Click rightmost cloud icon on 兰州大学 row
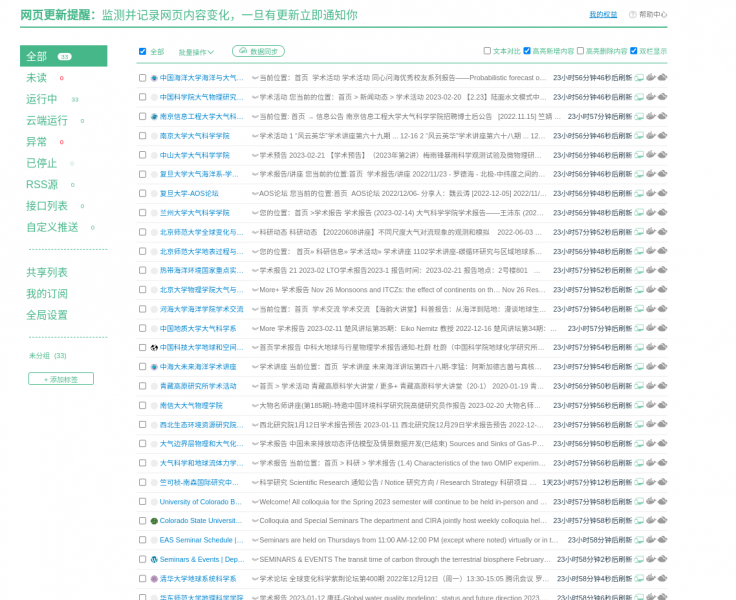This screenshot has height=600, width=736. pos(663,213)
